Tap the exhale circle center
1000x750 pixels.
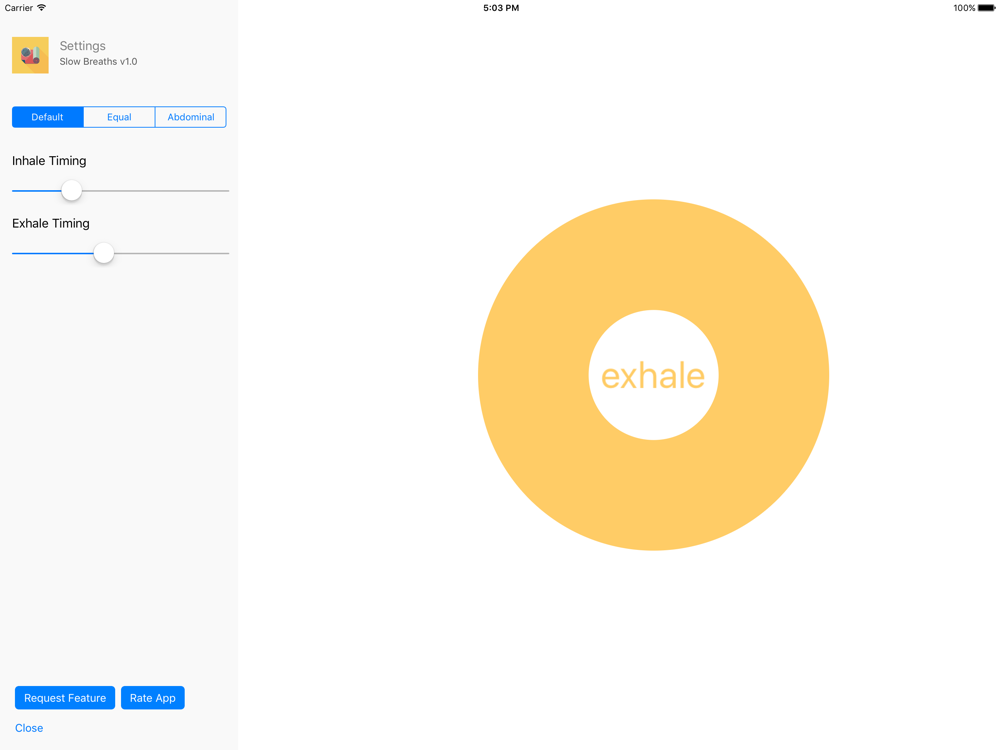[653, 375]
